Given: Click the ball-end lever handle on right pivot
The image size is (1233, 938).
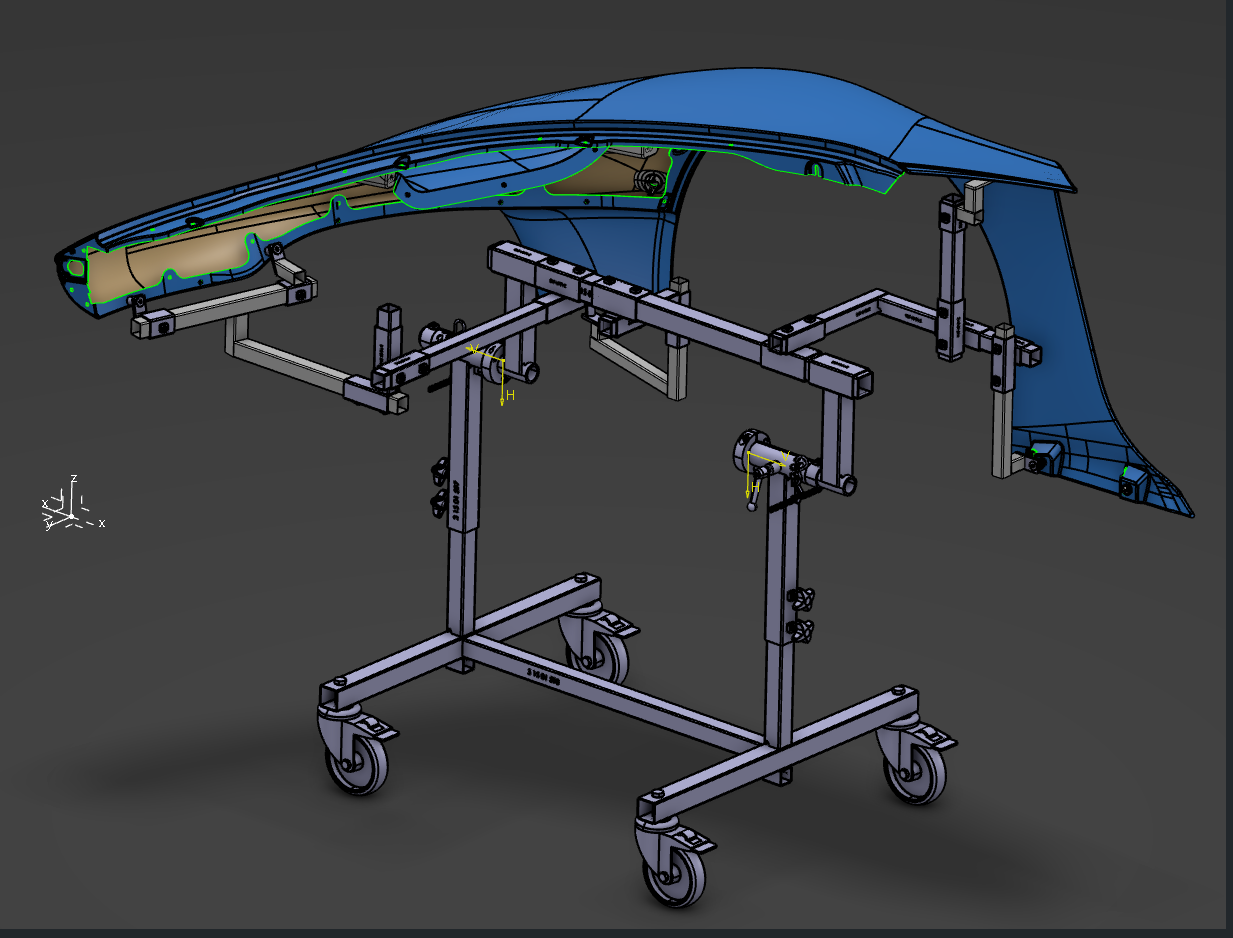Looking at the screenshot, I should point(752,505).
